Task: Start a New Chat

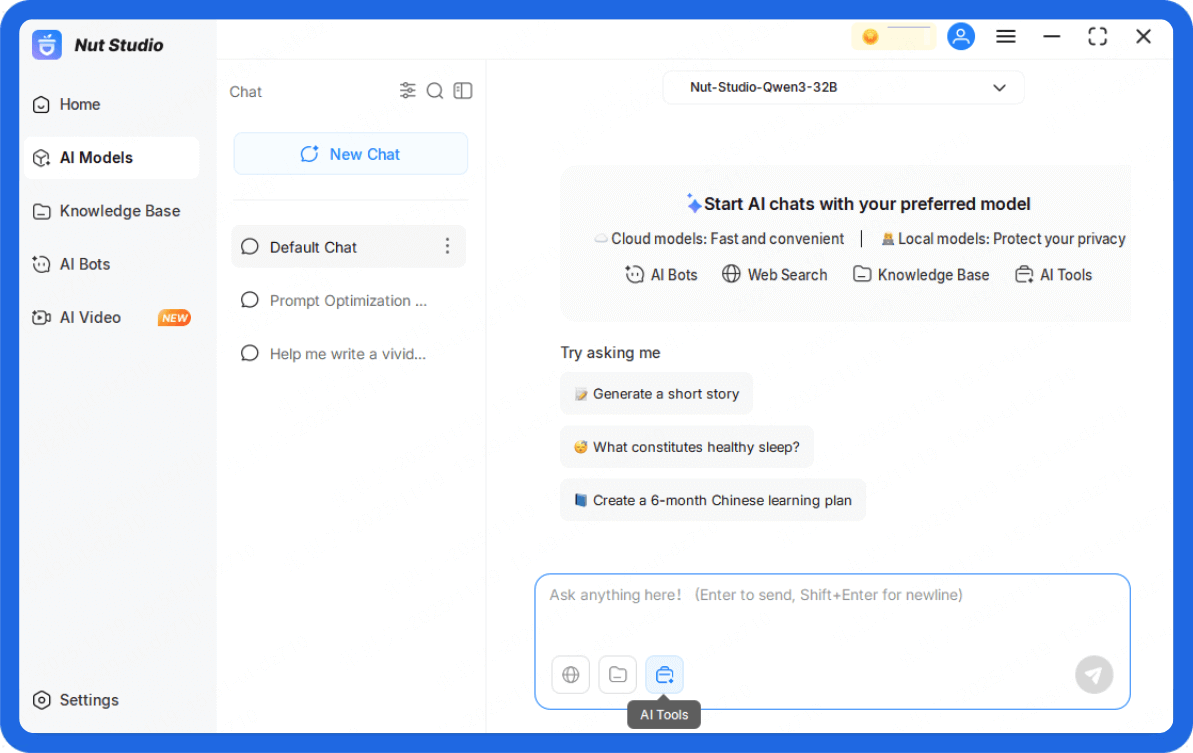Action: [x=350, y=154]
